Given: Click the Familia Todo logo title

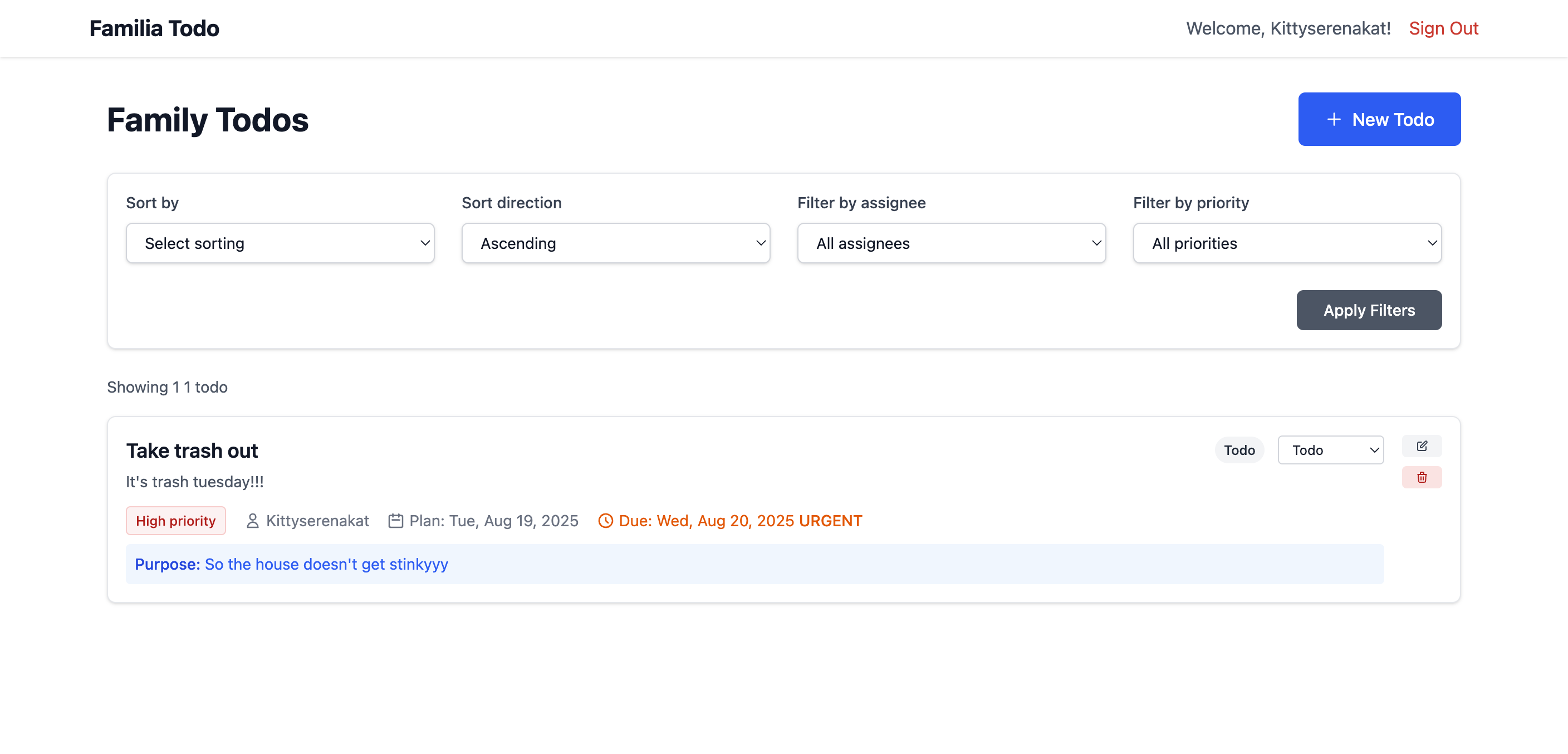Looking at the screenshot, I should click(154, 28).
